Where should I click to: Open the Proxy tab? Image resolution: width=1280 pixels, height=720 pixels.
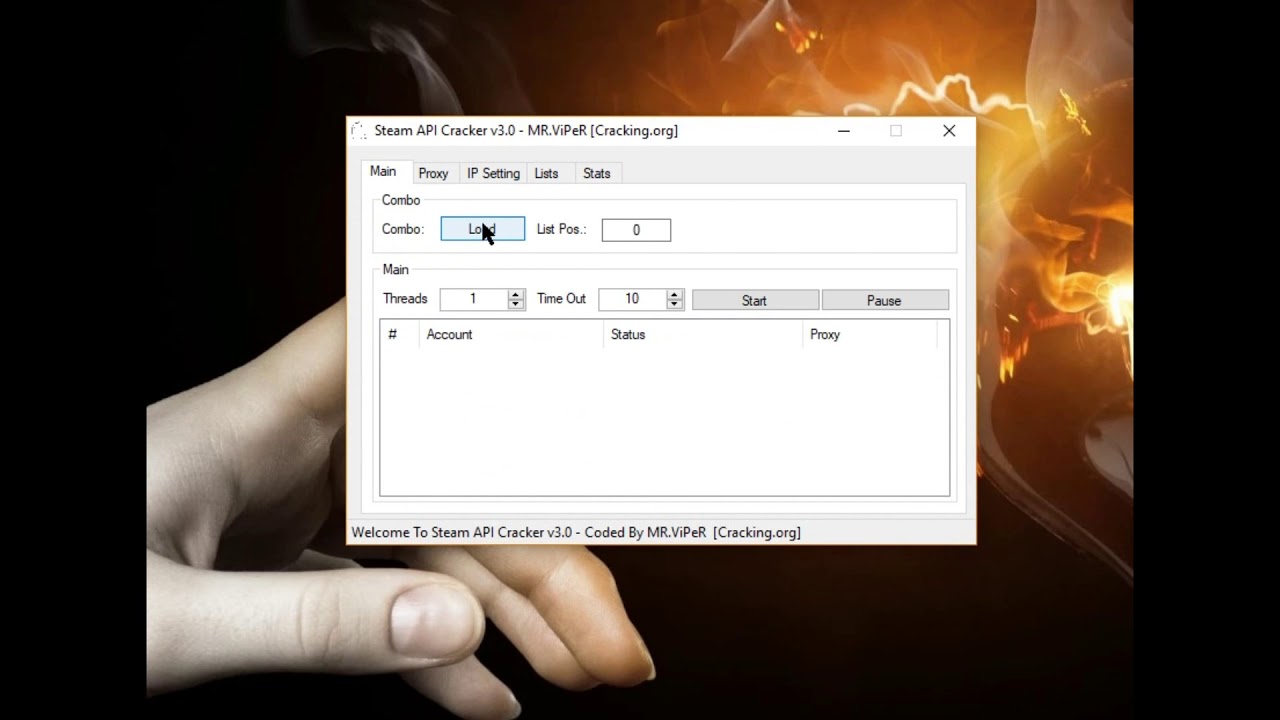433,173
